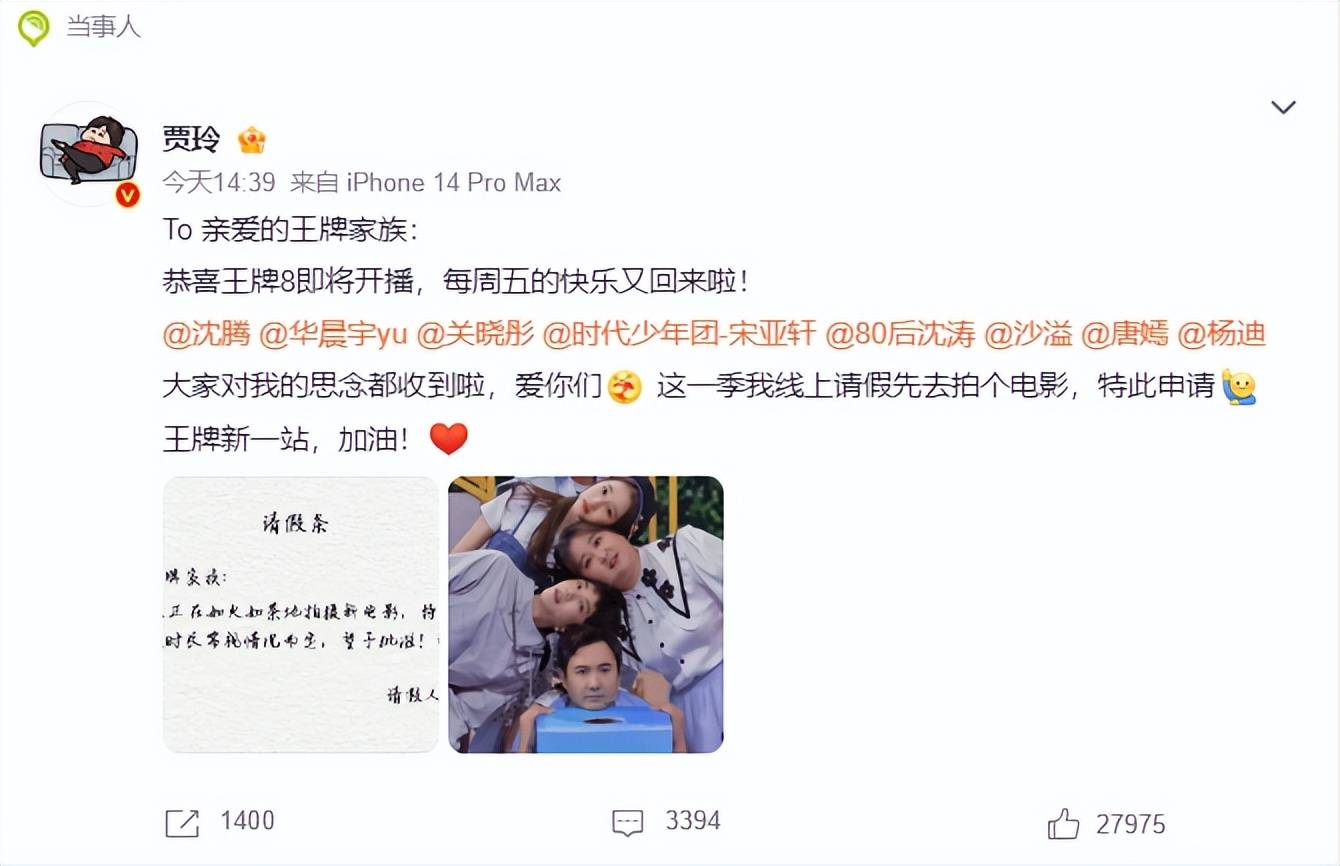Open the comments speech bubble icon
1340x866 pixels.
(627, 823)
